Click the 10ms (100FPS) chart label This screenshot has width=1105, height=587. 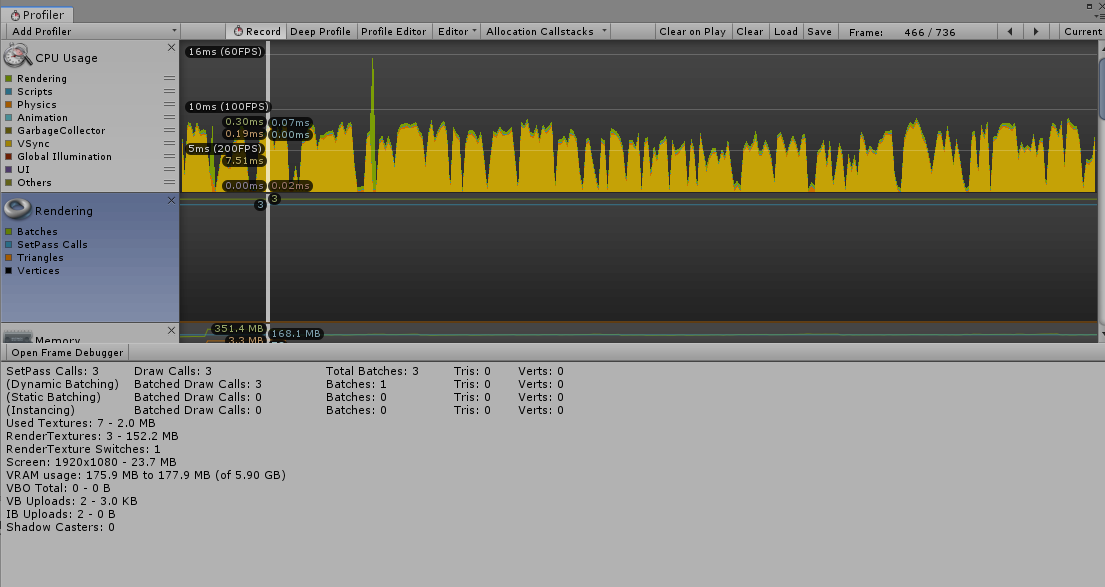(x=228, y=106)
